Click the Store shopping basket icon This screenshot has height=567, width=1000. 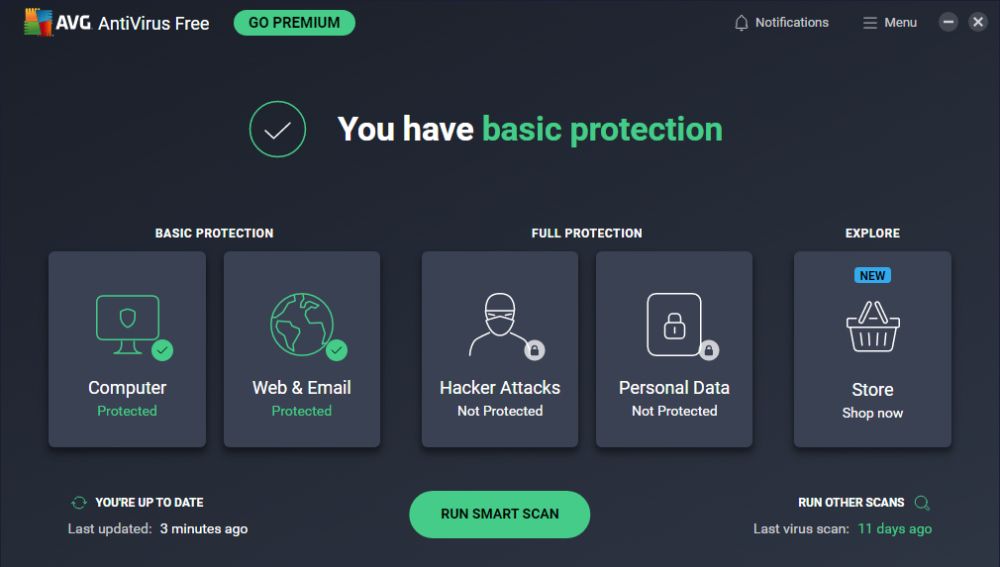(872, 327)
